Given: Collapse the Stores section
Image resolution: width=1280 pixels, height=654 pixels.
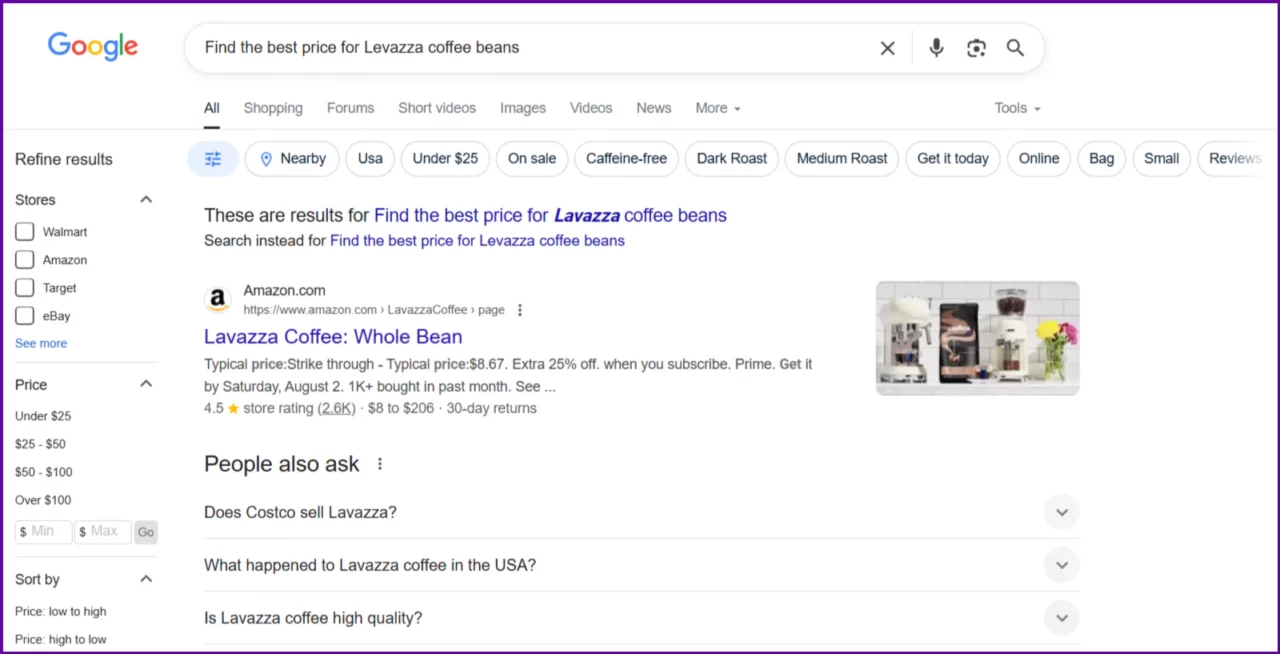Looking at the screenshot, I should (145, 198).
